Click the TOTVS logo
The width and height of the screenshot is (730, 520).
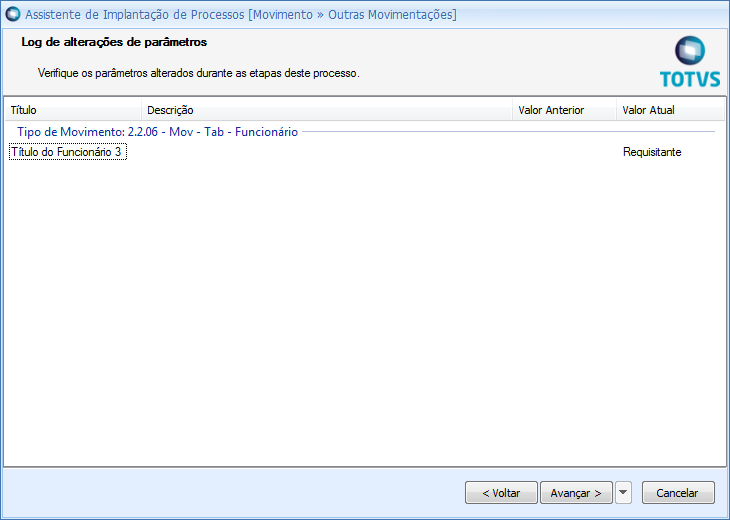(x=690, y=62)
